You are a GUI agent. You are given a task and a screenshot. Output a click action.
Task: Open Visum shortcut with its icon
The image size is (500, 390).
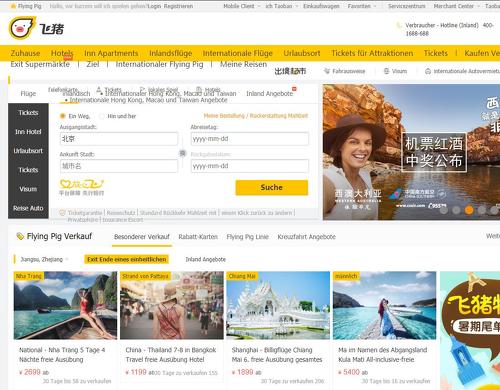point(387,71)
